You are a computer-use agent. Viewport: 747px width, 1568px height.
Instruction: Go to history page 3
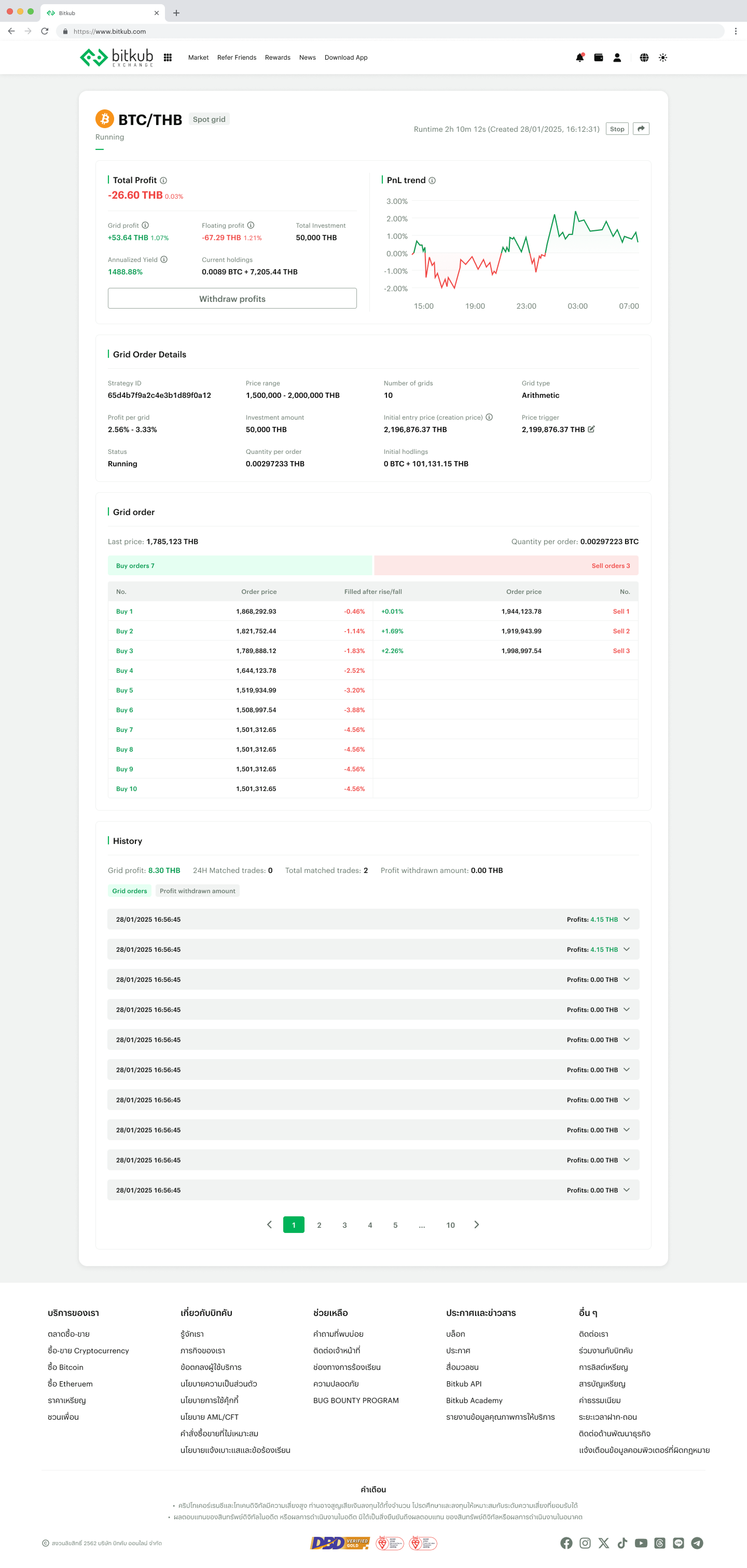coord(344,1225)
